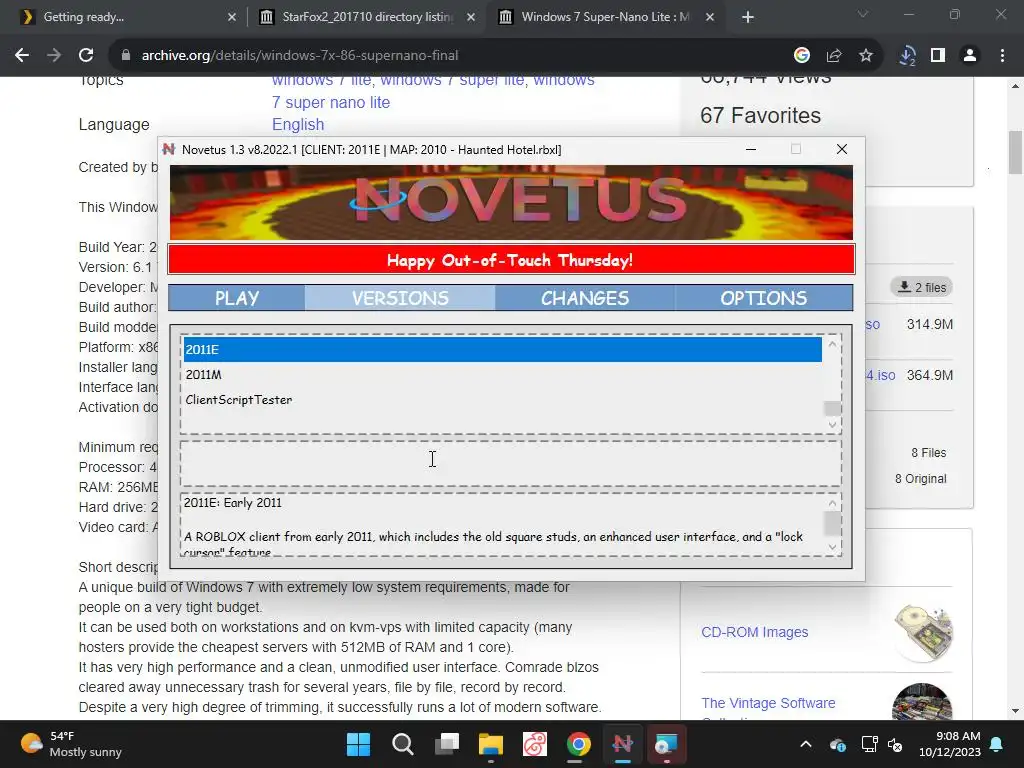Click the taskbar icon right of Novetus
The width and height of the screenshot is (1024, 768).
pos(666,744)
